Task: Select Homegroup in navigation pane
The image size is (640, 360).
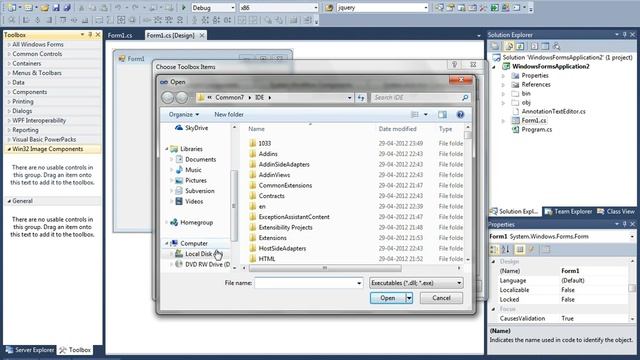Action: tap(192, 222)
